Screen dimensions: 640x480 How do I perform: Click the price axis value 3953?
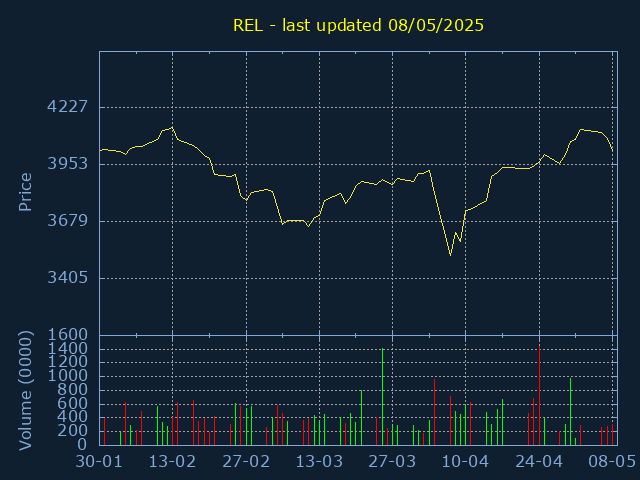click(x=68, y=164)
